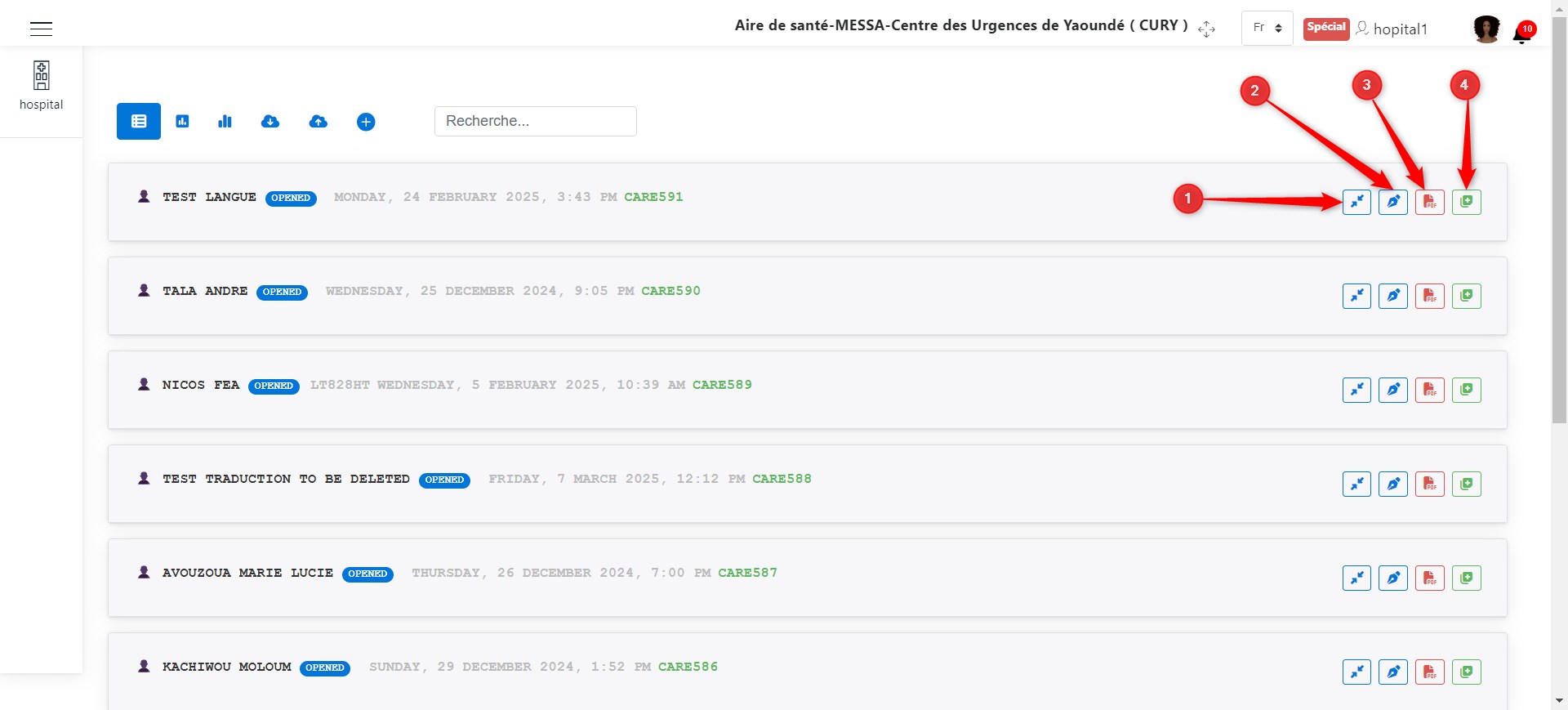Click the LT828HT plate text
Image resolution: width=1568 pixels, height=710 pixels.
point(340,385)
